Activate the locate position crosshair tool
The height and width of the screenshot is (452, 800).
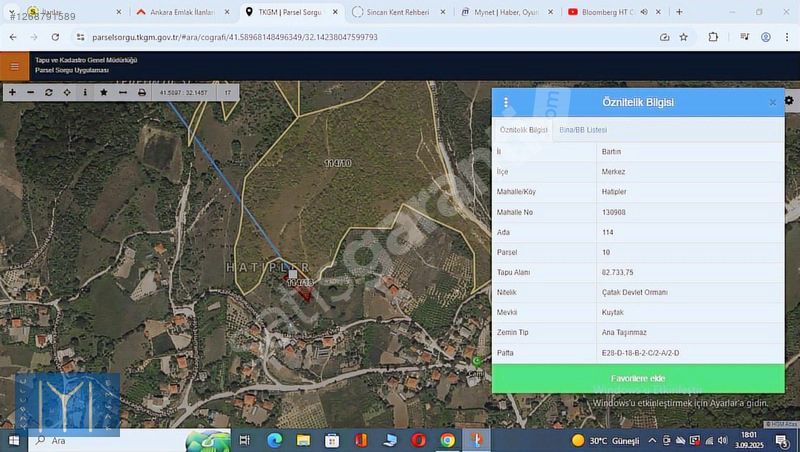[67, 92]
